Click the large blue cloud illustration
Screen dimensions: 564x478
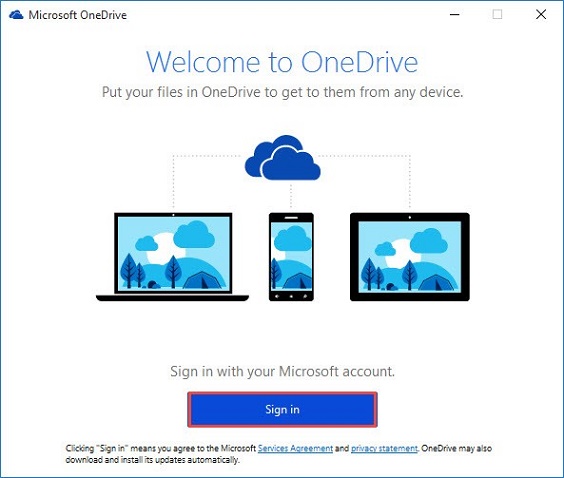point(283,158)
